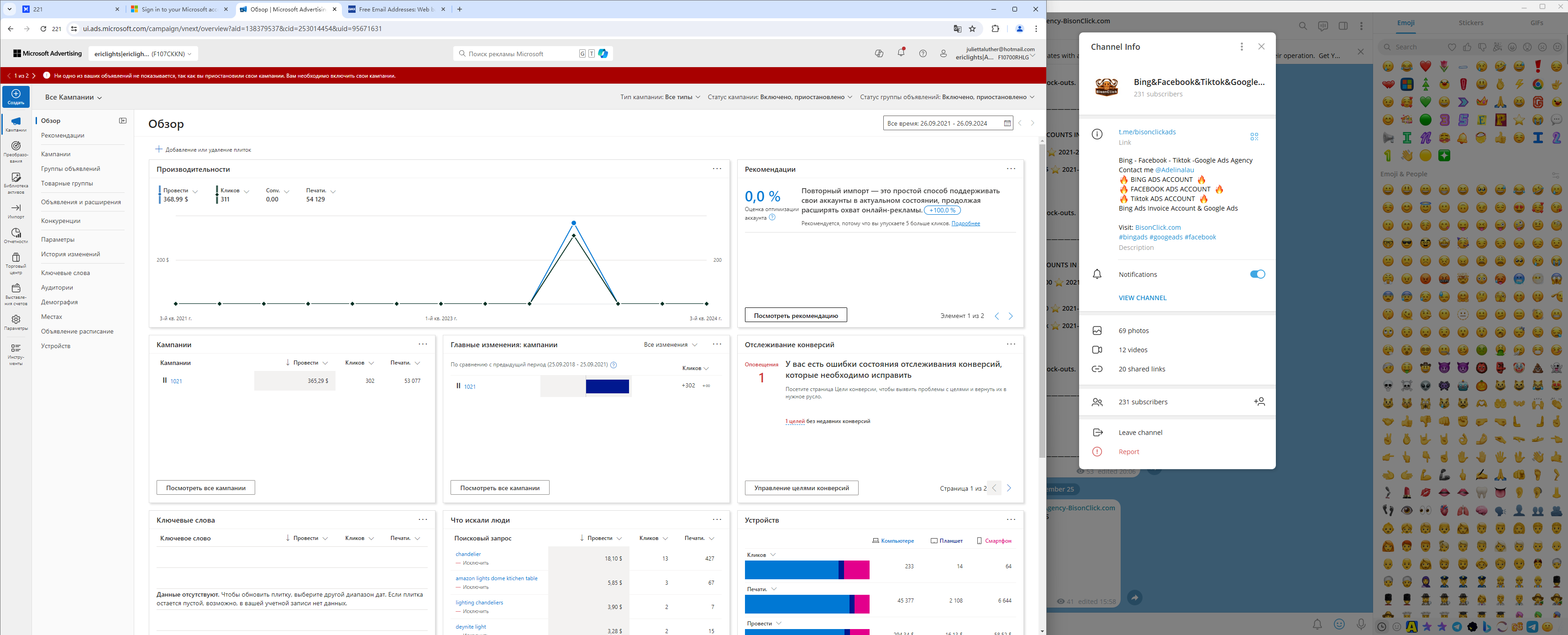Screen dimensions: 1568x635
Task: Click the blue bar for campaign 1021 changes
Action: pos(607,386)
